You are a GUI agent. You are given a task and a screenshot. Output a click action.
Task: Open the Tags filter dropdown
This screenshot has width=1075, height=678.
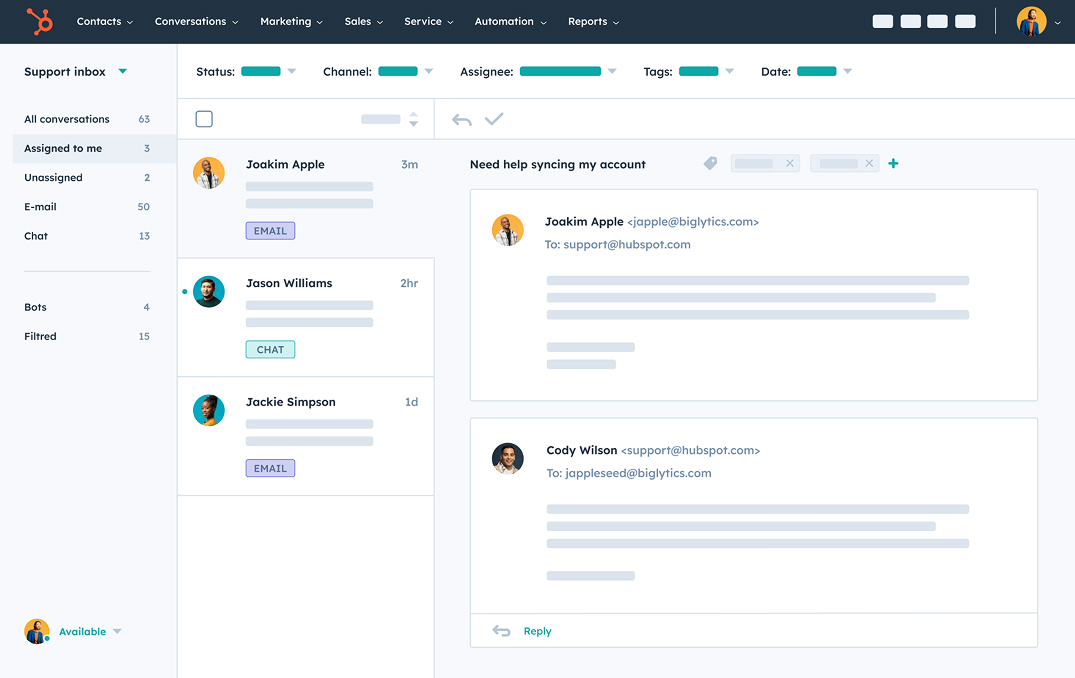tap(706, 71)
